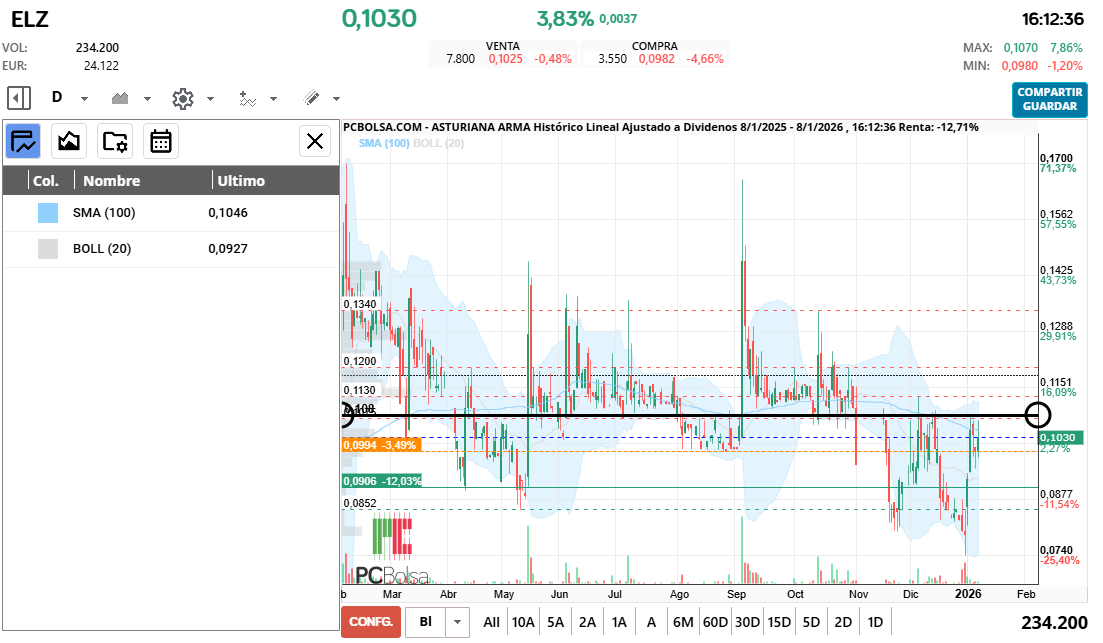Click the SMA (100) blue color swatch
This screenshot has width=1103, height=643.
click(47, 213)
